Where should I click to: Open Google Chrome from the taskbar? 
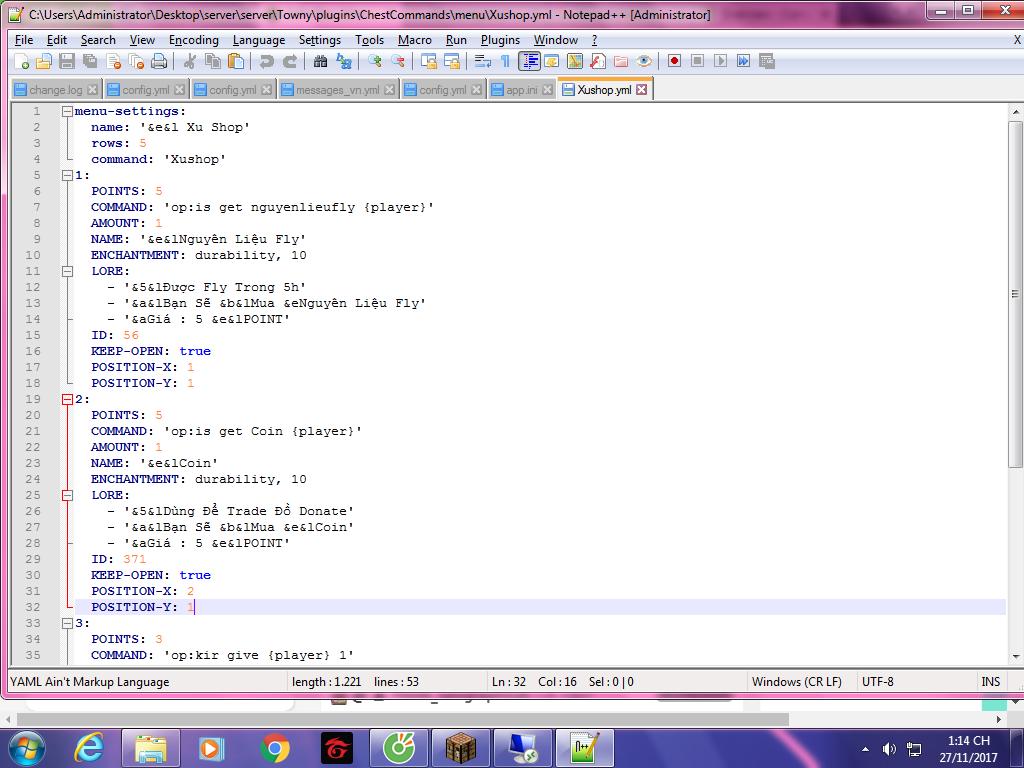click(275, 747)
